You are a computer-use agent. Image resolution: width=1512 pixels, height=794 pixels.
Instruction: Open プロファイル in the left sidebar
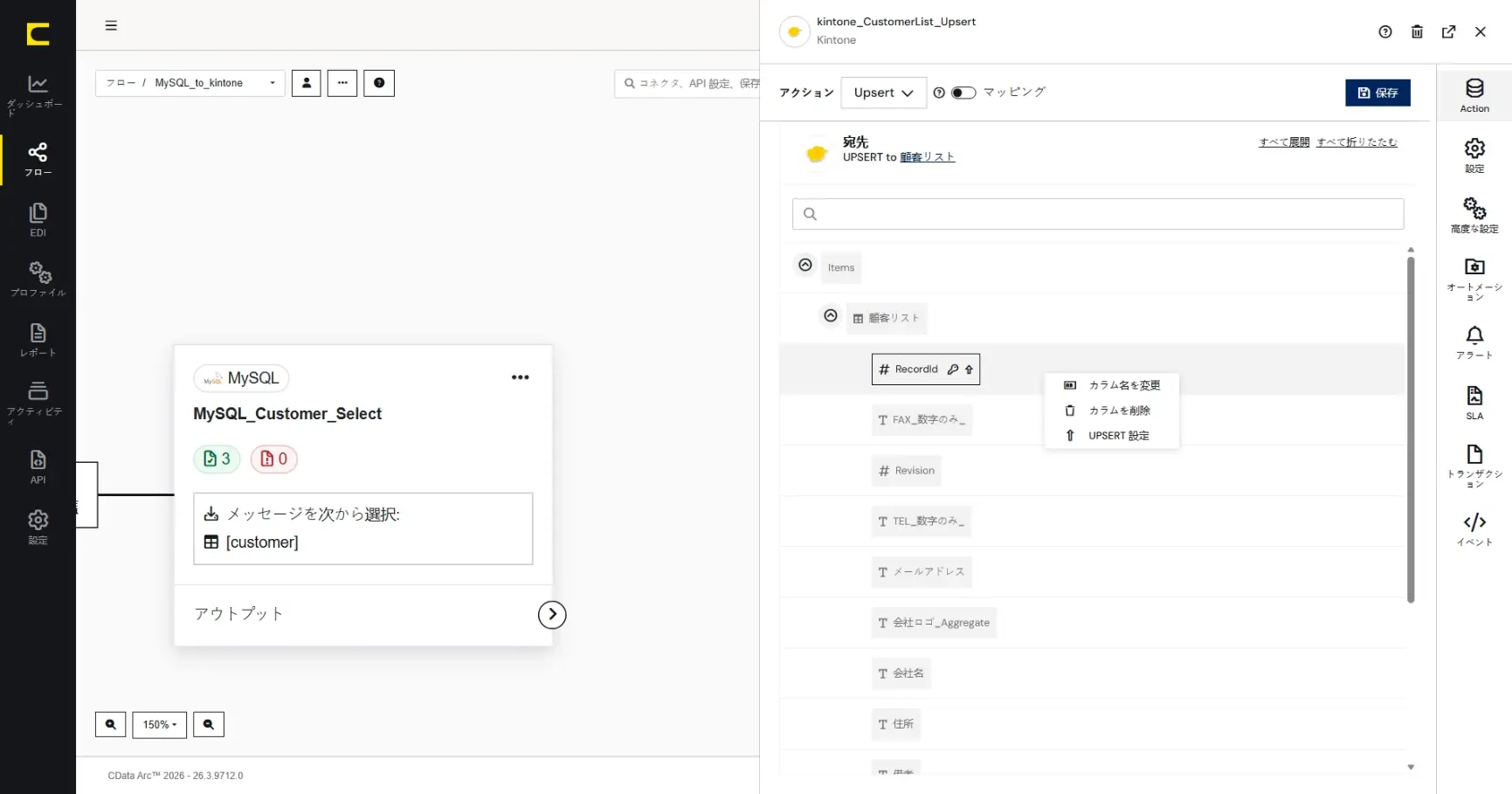[38, 280]
